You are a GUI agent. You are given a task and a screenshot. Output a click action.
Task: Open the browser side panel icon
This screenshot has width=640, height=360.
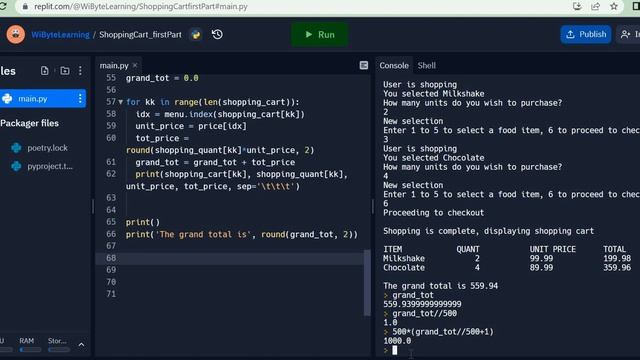[x=636, y=6]
